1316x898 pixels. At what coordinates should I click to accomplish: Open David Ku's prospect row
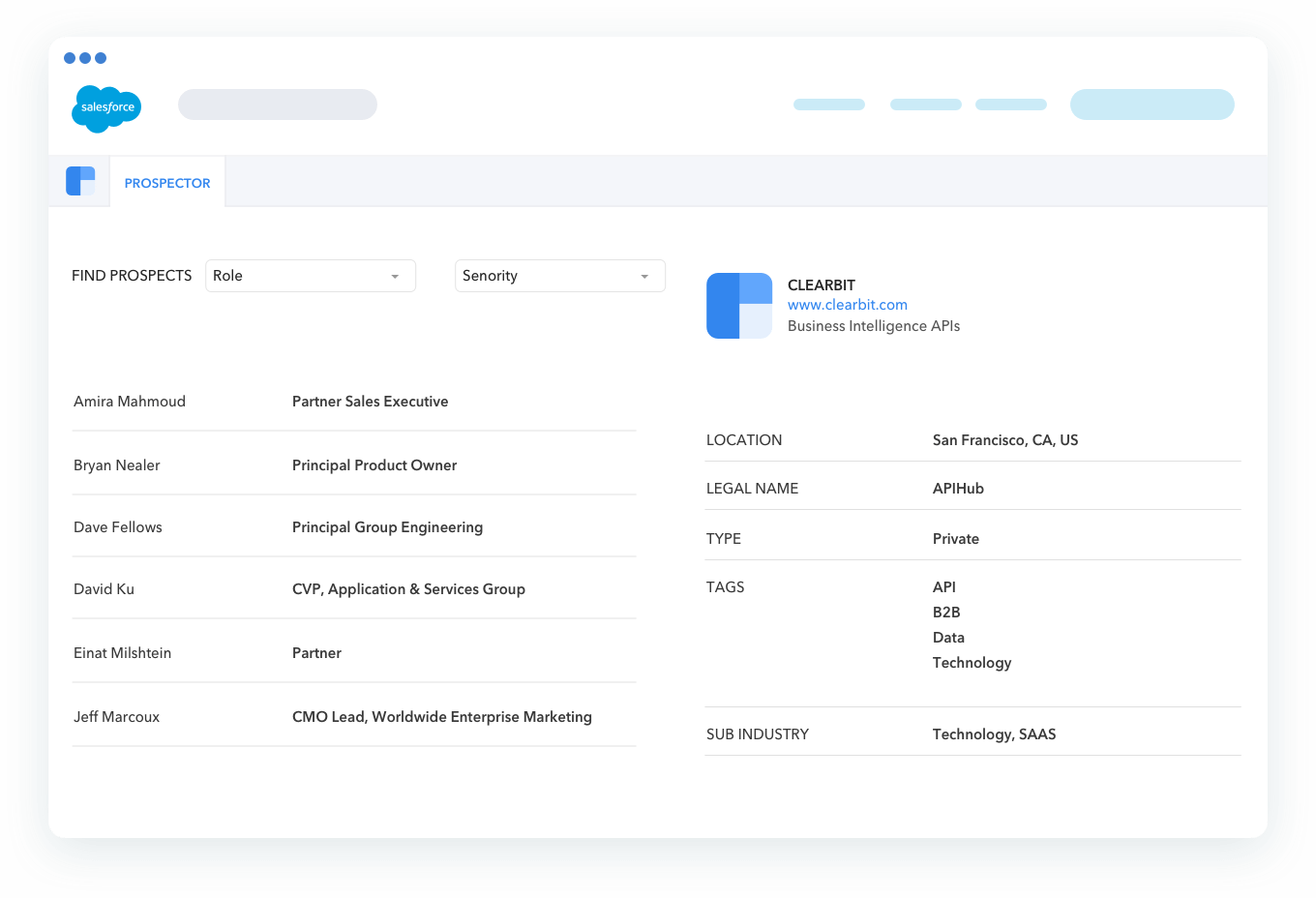point(105,589)
